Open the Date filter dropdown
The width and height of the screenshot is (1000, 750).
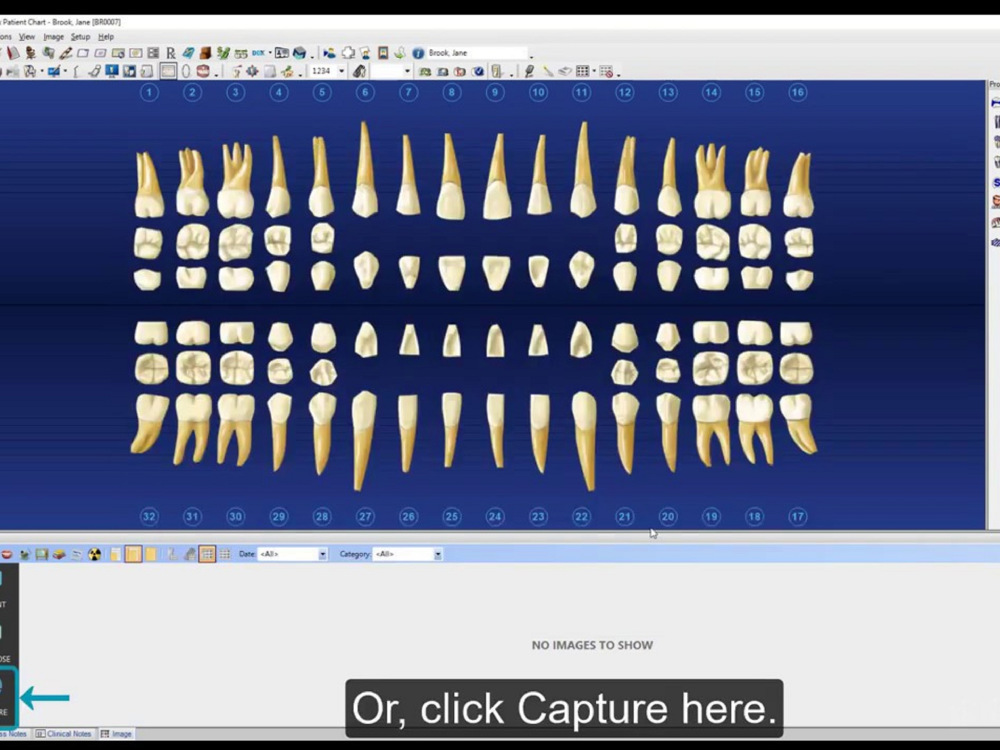click(x=323, y=554)
